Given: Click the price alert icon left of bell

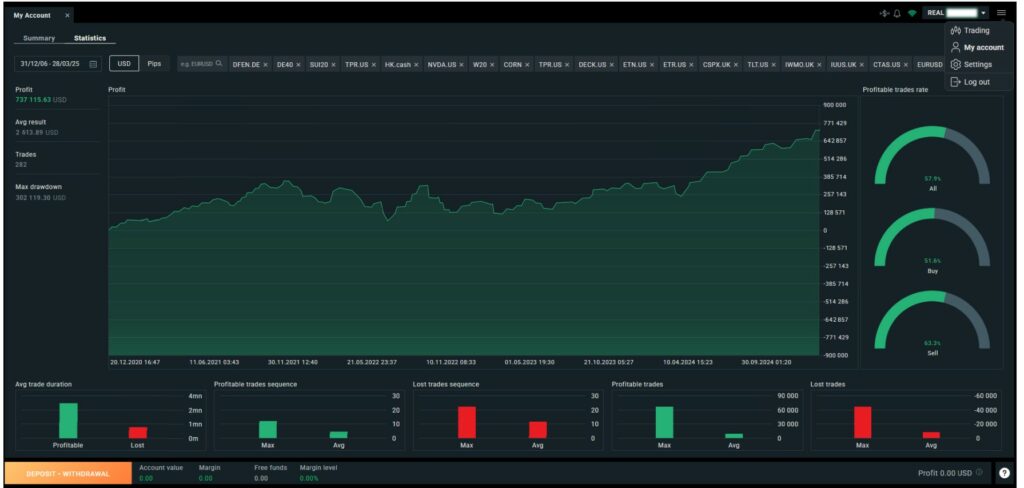Looking at the screenshot, I should (x=883, y=13).
